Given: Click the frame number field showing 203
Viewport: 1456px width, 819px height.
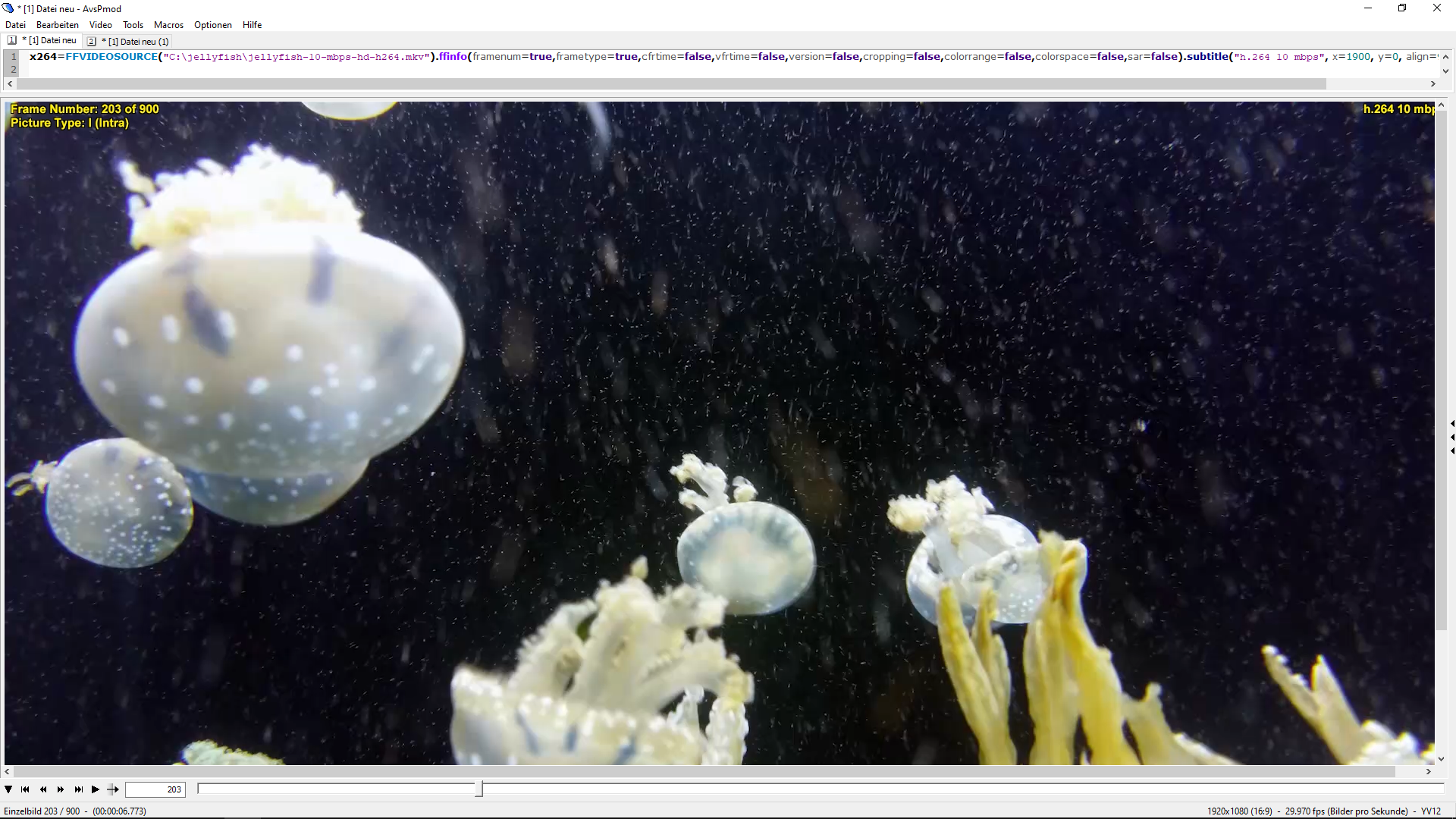Looking at the screenshot, I should [x=155, y=789].
